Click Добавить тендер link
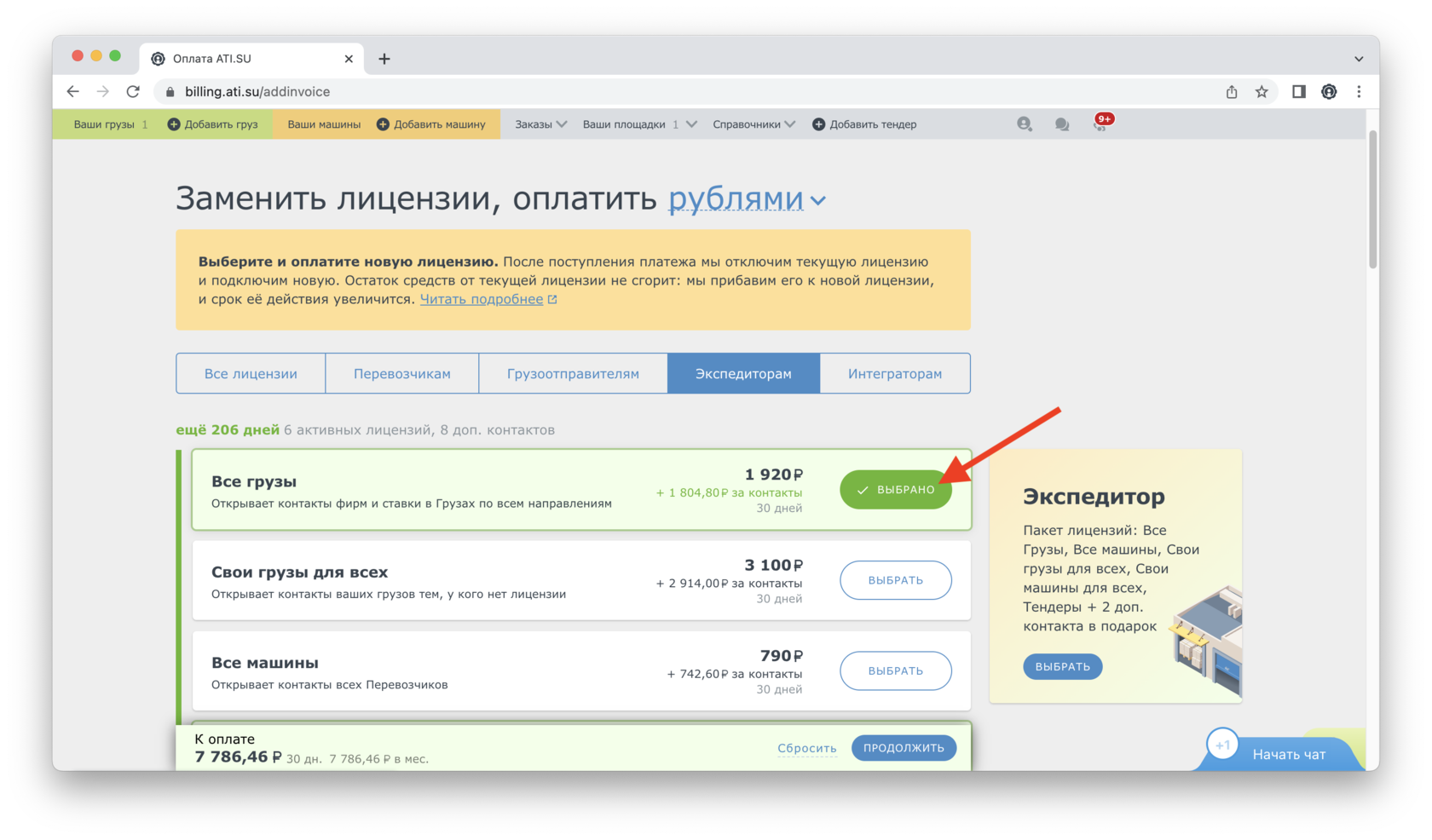This screenshot has height=840, width=1432. coord(873,124)
